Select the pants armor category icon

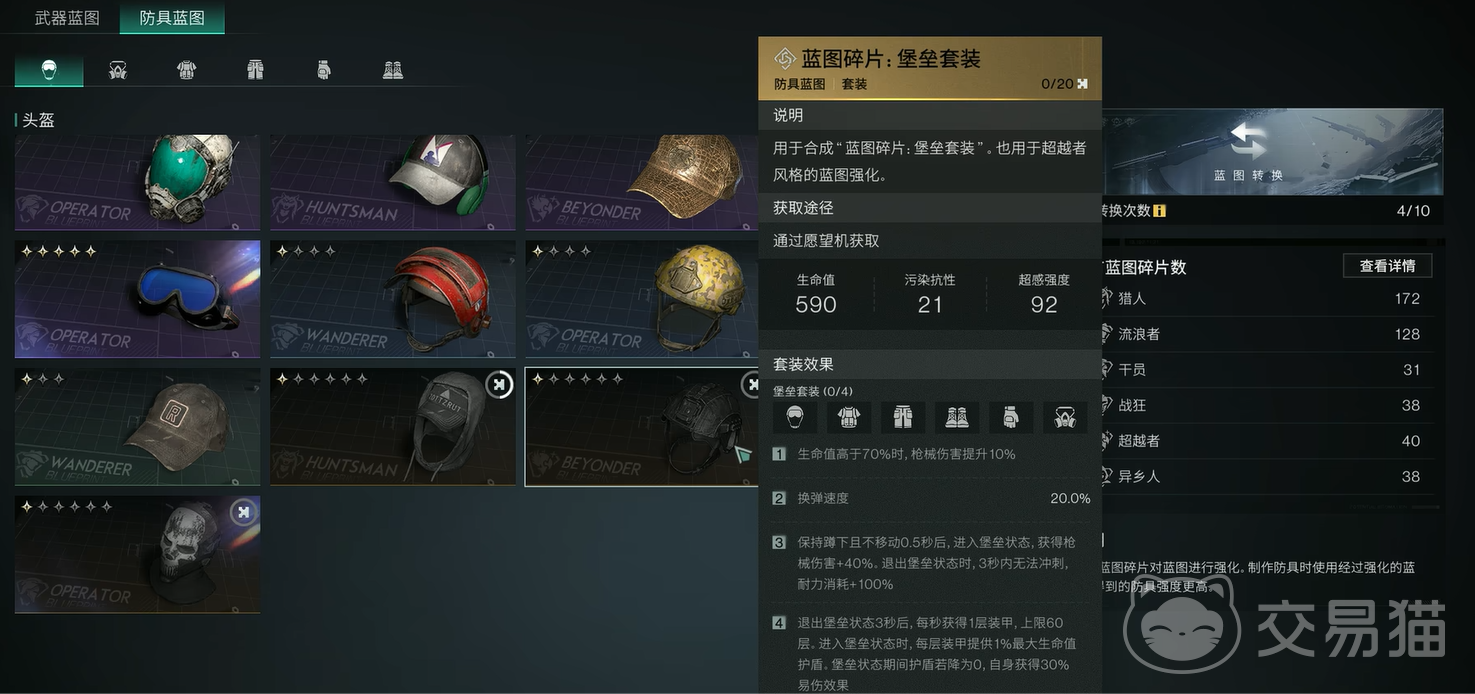pos(255,70)
